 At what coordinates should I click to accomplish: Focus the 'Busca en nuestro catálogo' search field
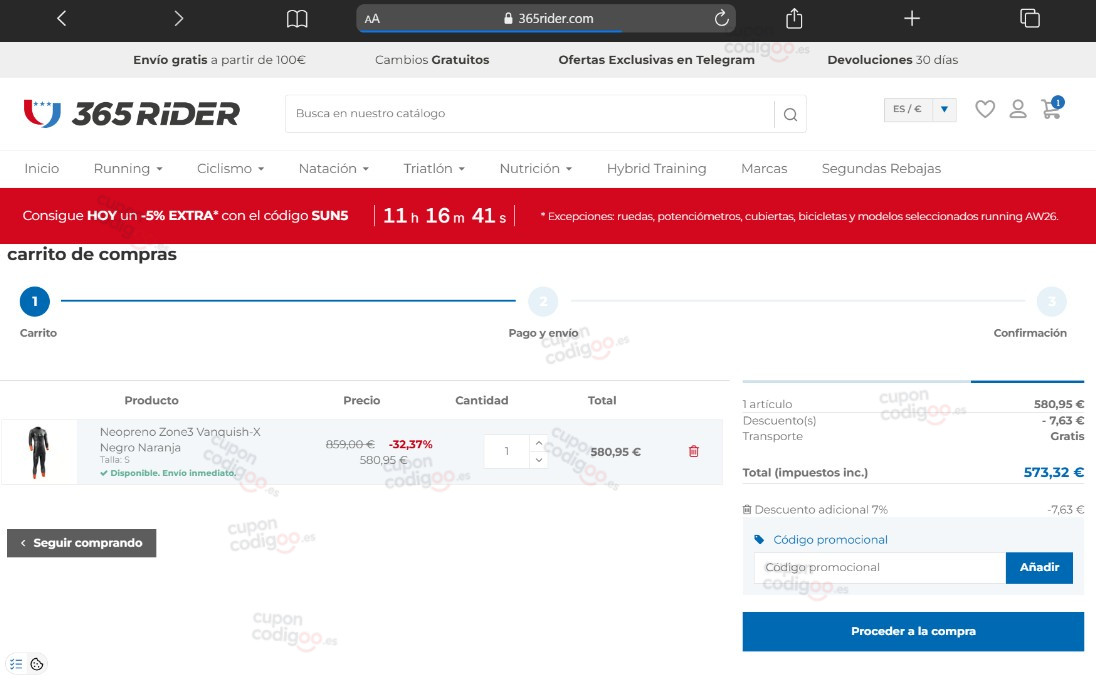point(530,114)
